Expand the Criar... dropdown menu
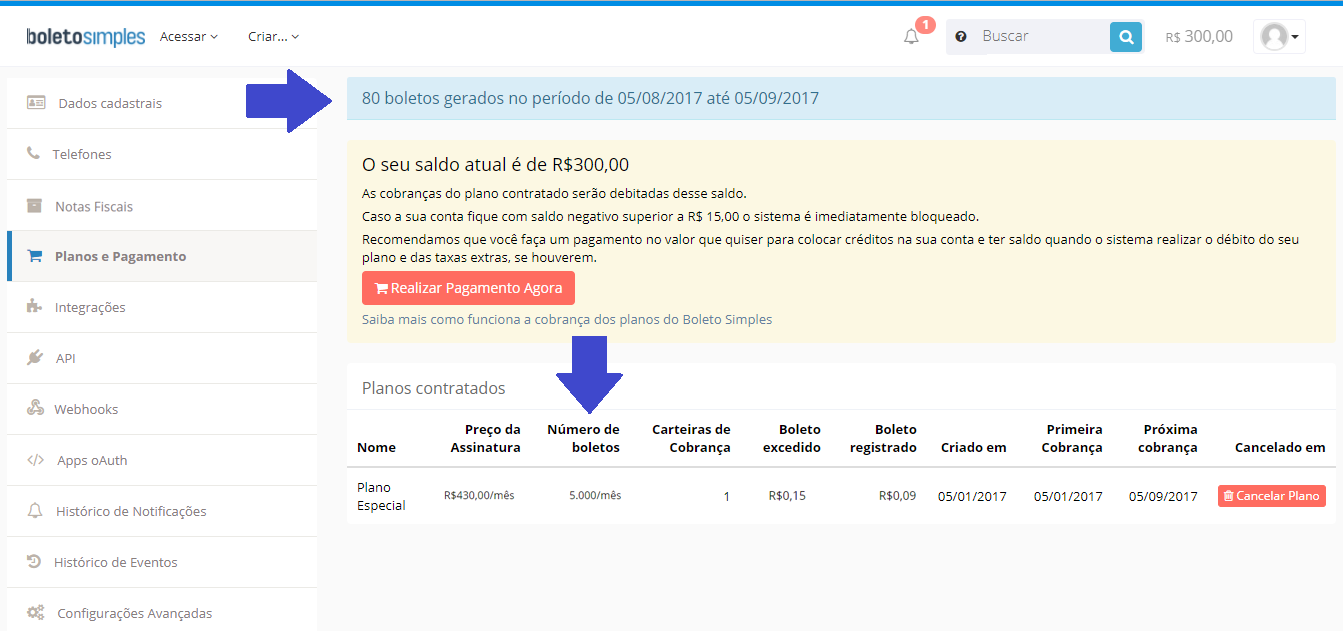This screenshot has width=1343, height=631. 274,37
